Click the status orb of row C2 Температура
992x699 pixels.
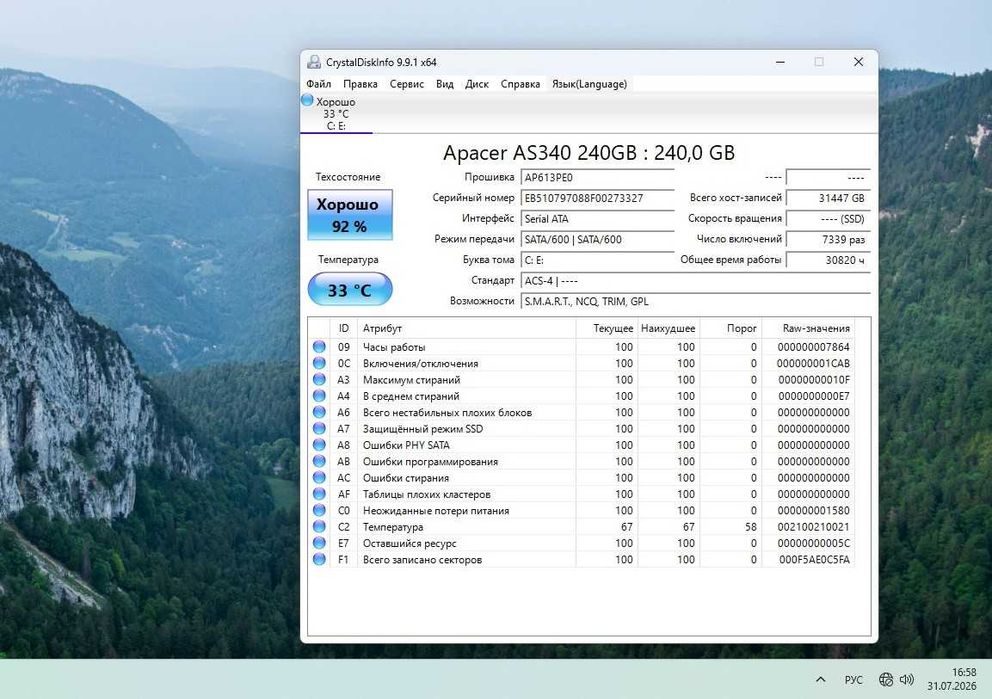click(x=319, y=527)
